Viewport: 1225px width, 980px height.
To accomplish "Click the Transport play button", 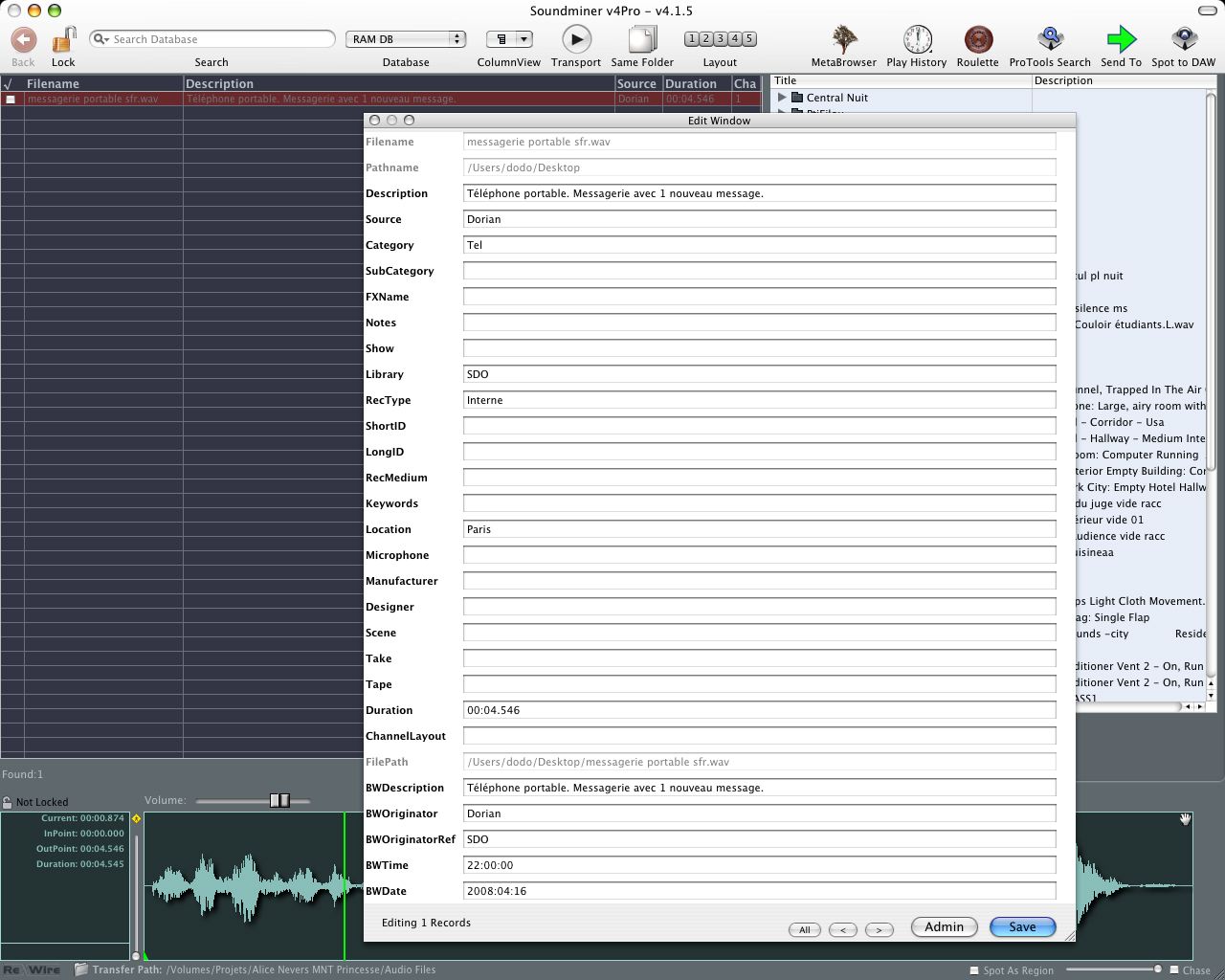I will (x=576, y=39).
